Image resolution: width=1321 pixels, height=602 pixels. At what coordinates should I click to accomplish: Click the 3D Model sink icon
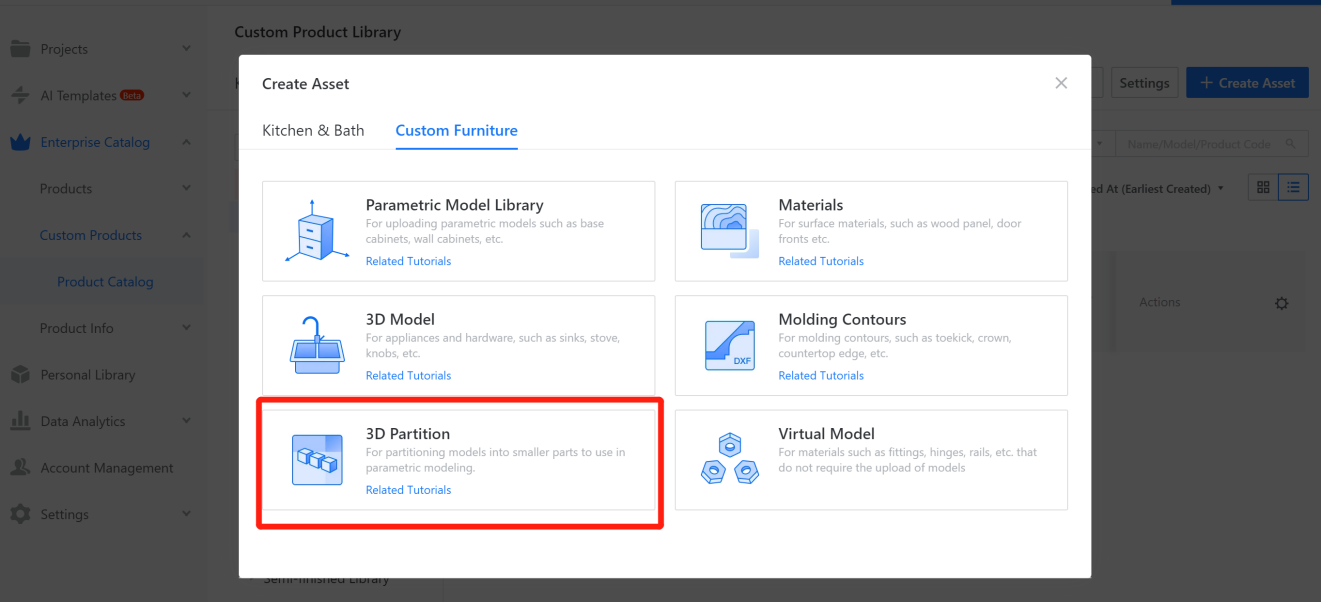[x=315, y=345]
